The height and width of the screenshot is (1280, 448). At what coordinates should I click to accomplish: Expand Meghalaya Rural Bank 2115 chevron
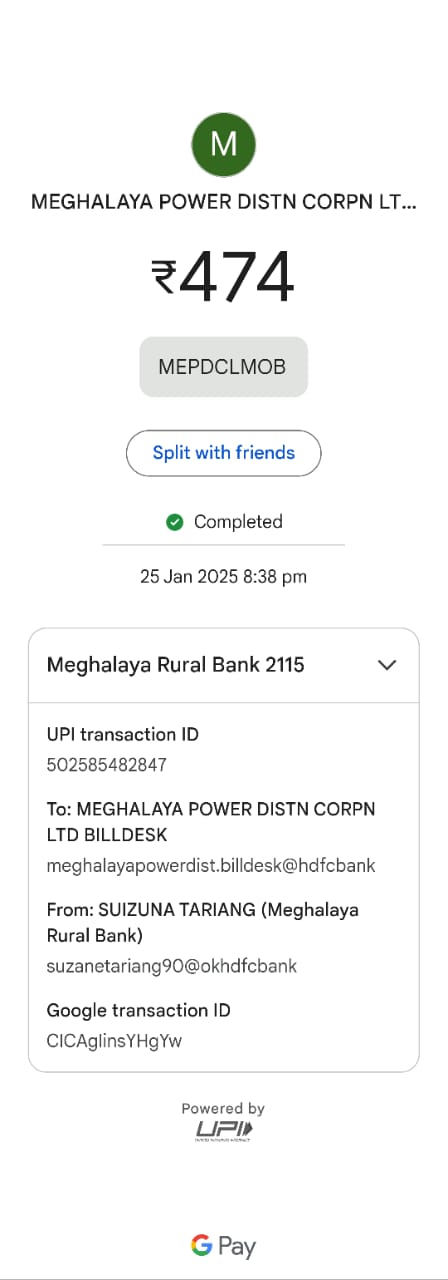[387, 666]
